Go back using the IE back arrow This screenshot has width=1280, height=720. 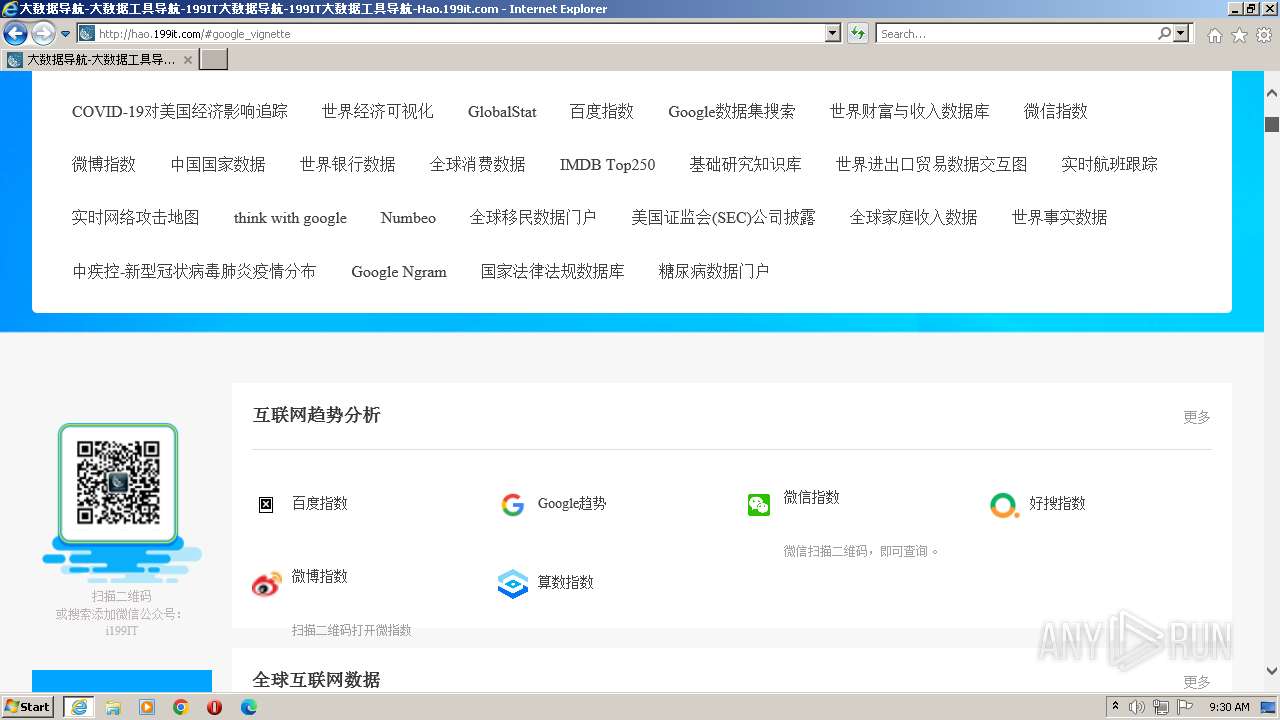[15, 34]
